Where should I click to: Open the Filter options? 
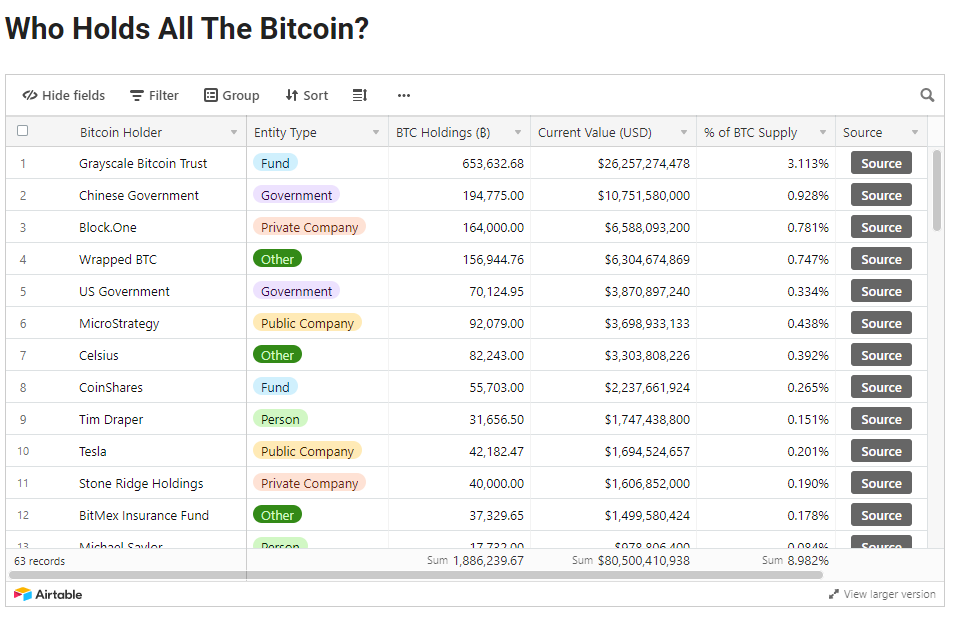pos(154,95)
